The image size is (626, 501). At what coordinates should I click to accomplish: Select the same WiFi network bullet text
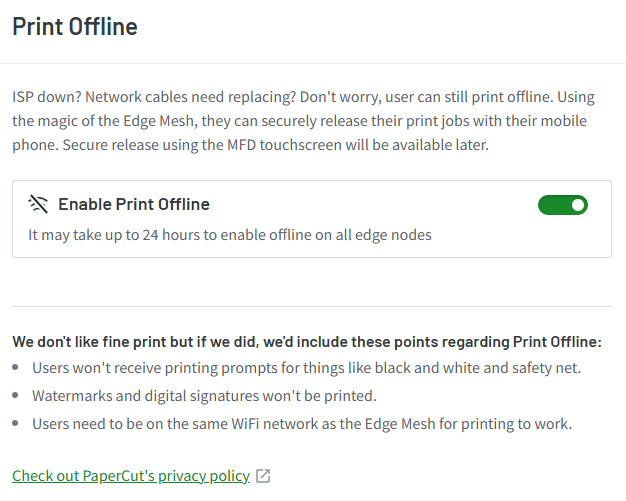coord(301,423)
